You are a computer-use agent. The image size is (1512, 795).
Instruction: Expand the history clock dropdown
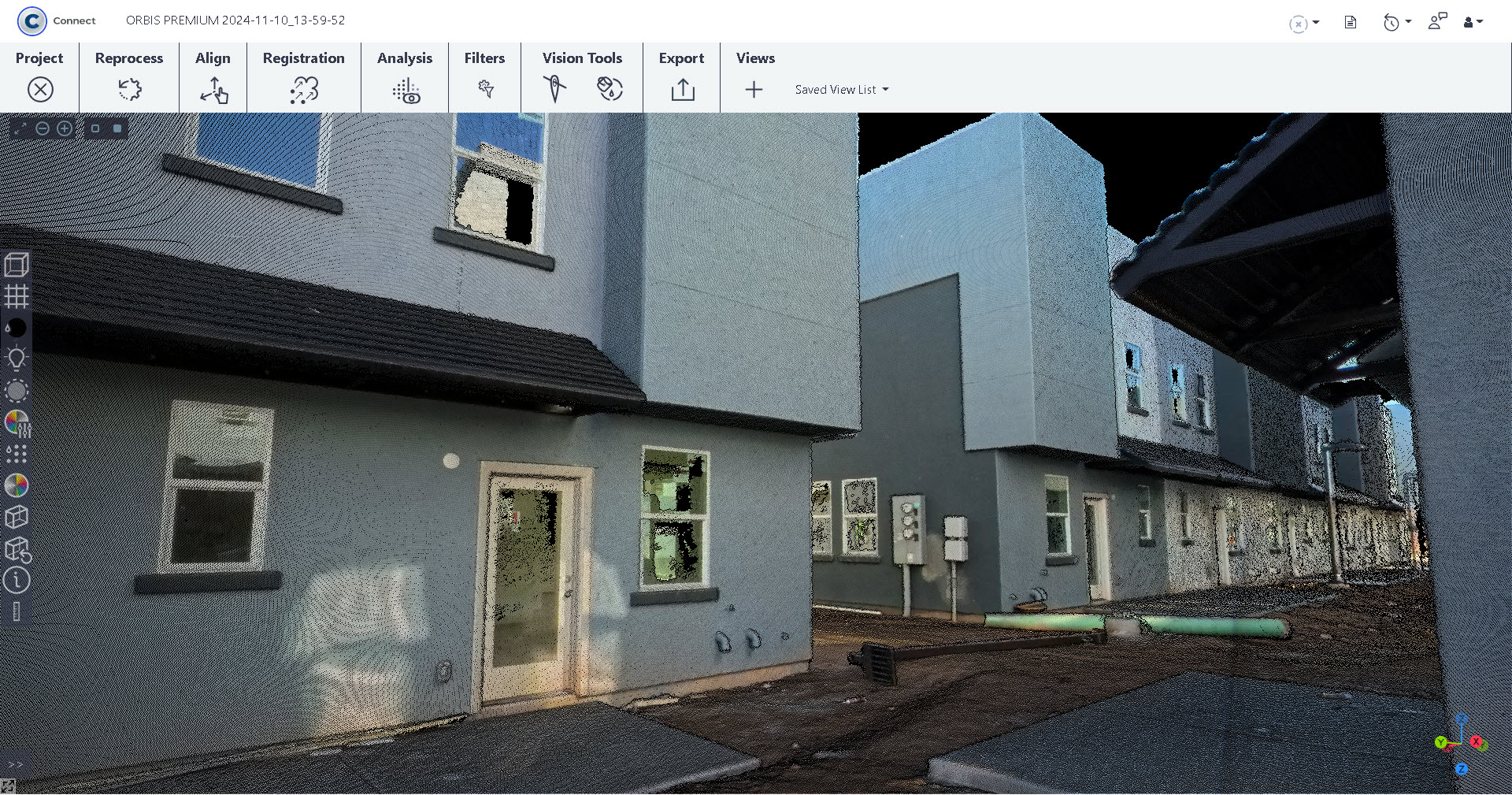coord(1398,22)
